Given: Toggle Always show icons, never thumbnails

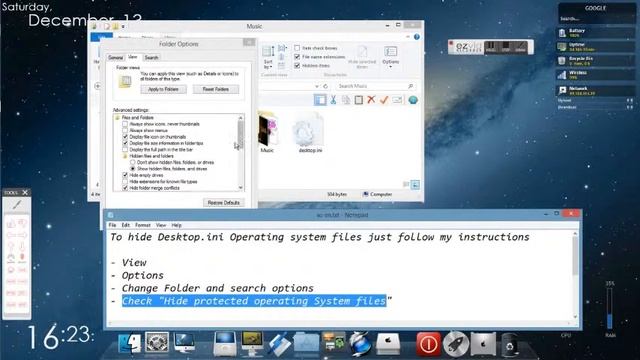Looking at the screenshot, I should (125, 124).
